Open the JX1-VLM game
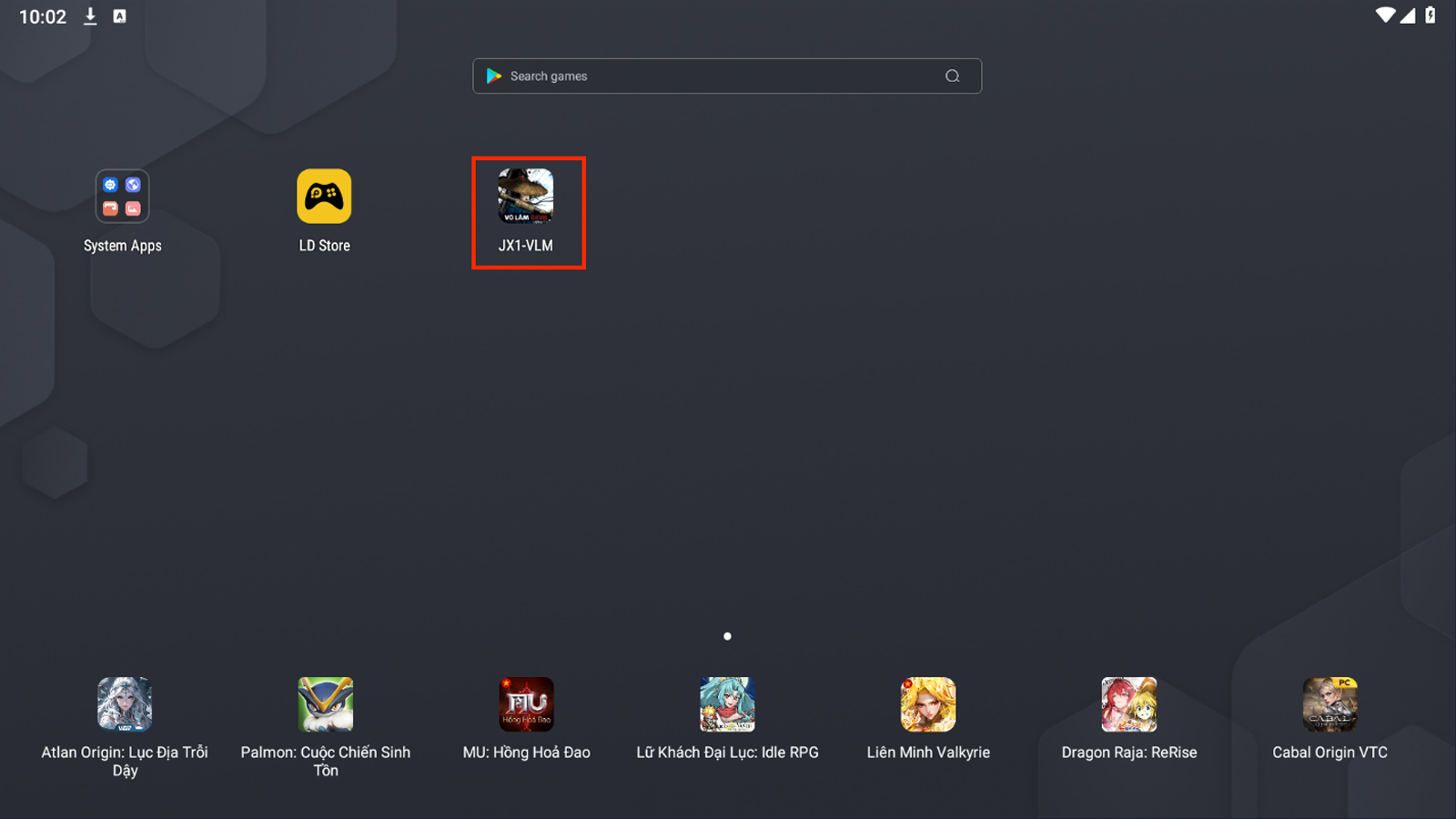The image size is (1456, 819). 526,197
